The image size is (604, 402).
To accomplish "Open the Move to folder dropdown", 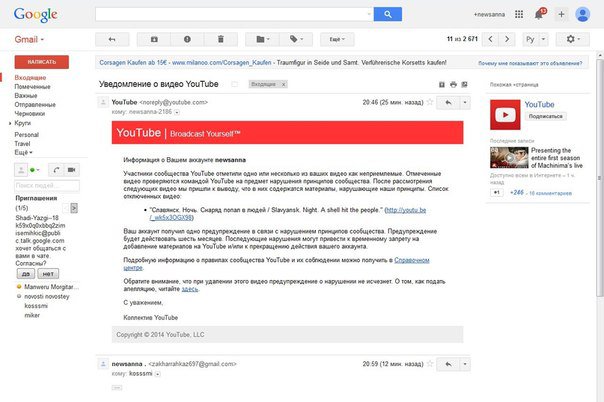I will (263, 39).
